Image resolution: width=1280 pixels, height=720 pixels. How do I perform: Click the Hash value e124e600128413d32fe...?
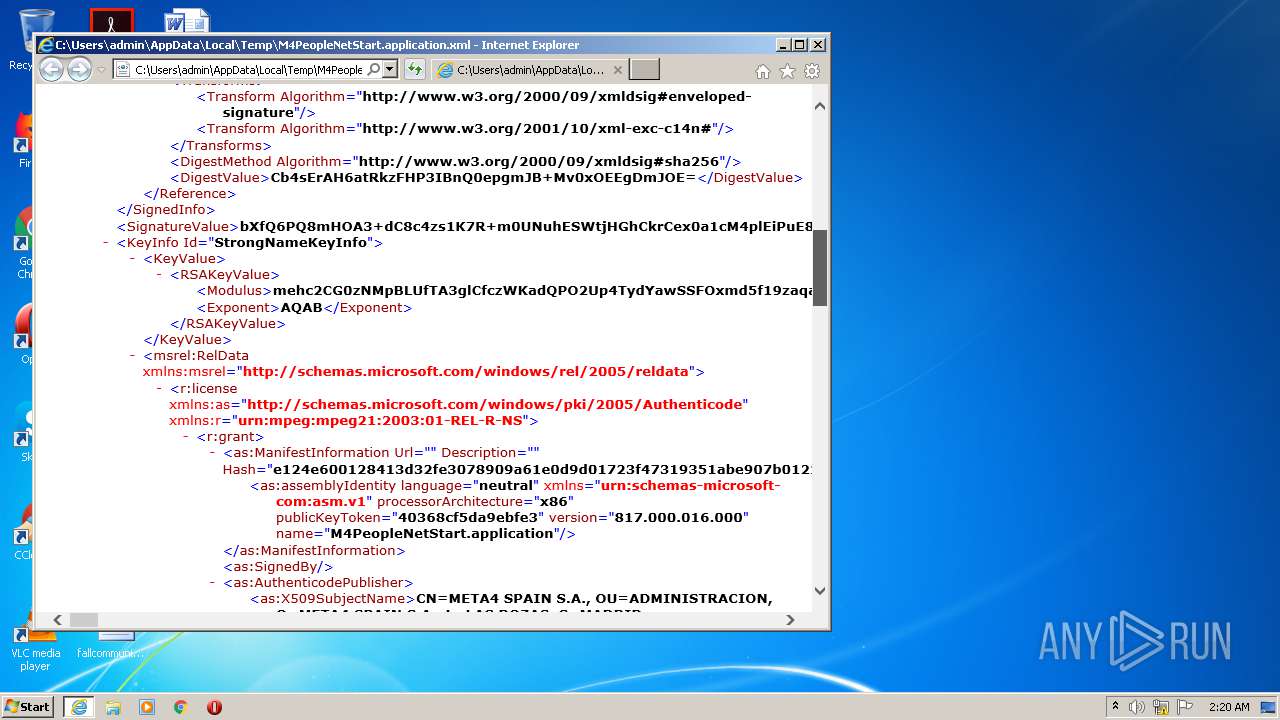[x=542, y=468]
